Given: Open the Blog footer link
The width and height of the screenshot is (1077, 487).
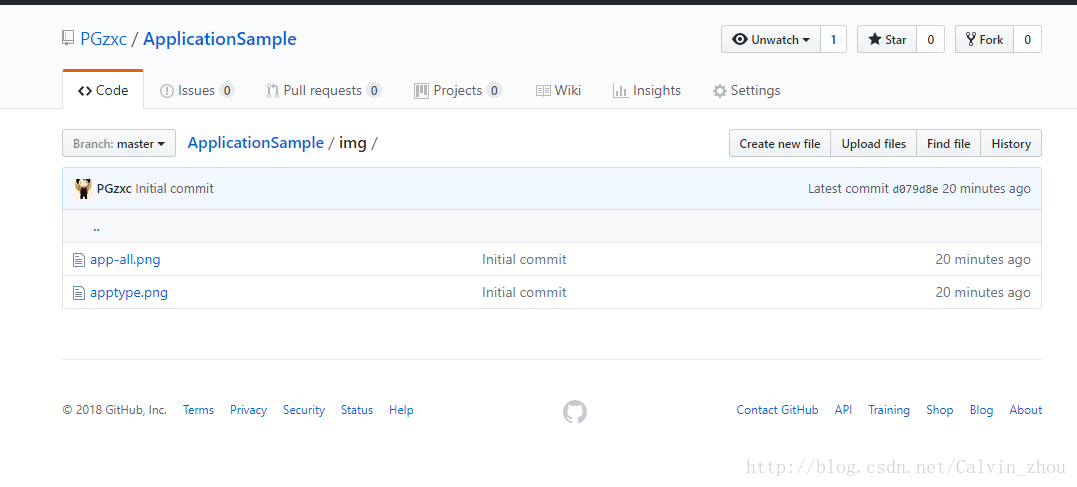Looking at the screenshot, I should [982, 410].
